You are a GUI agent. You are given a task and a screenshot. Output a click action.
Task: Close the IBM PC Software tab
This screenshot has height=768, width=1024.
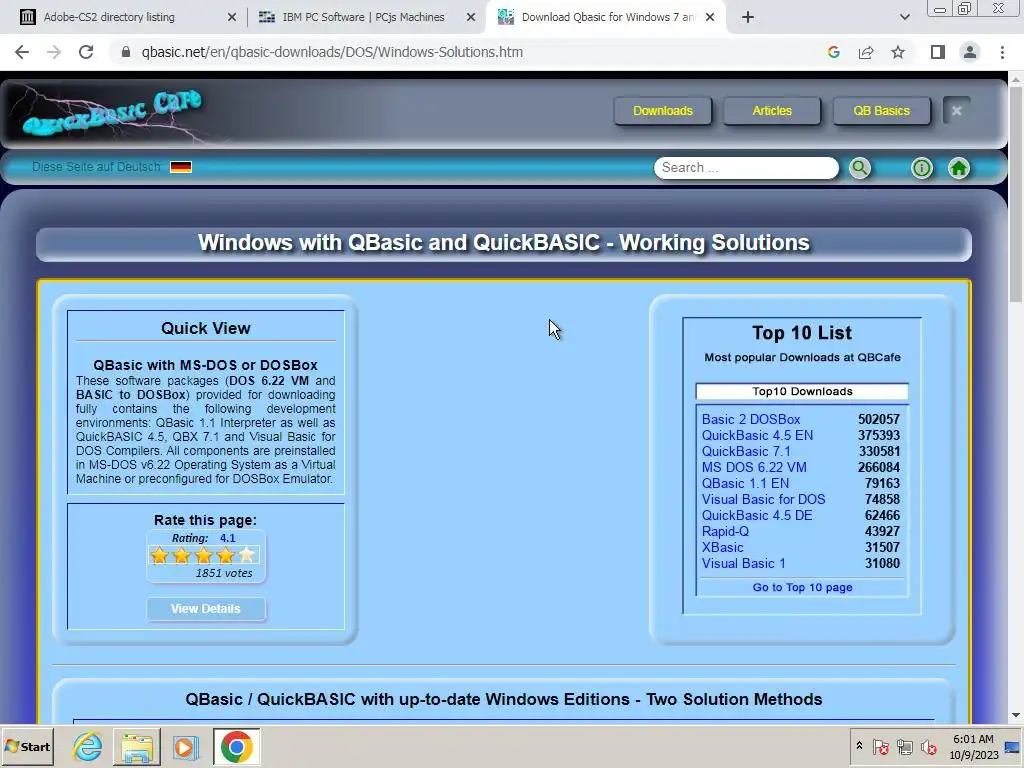coord(471,17)
